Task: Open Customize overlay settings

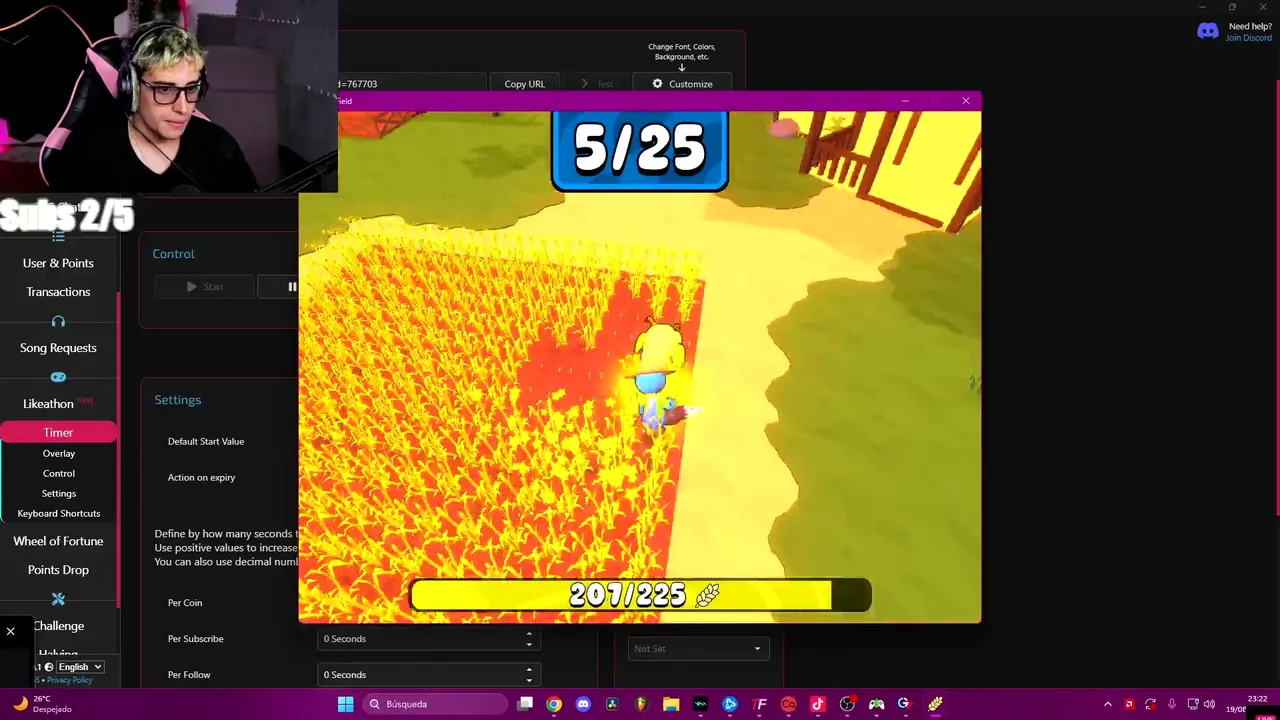Action: [682, 84]
